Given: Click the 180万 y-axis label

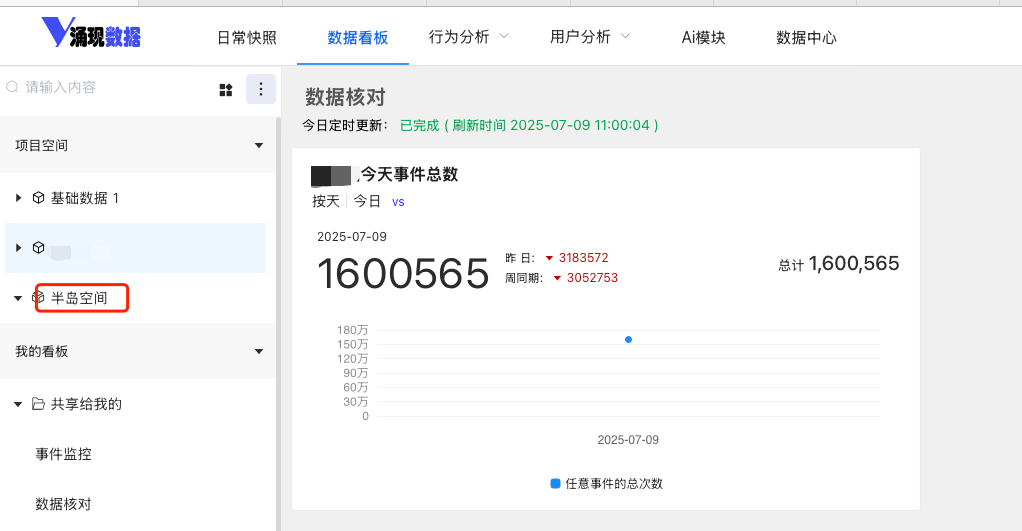Looking at the screenshot, I should (x=353, y=330).
